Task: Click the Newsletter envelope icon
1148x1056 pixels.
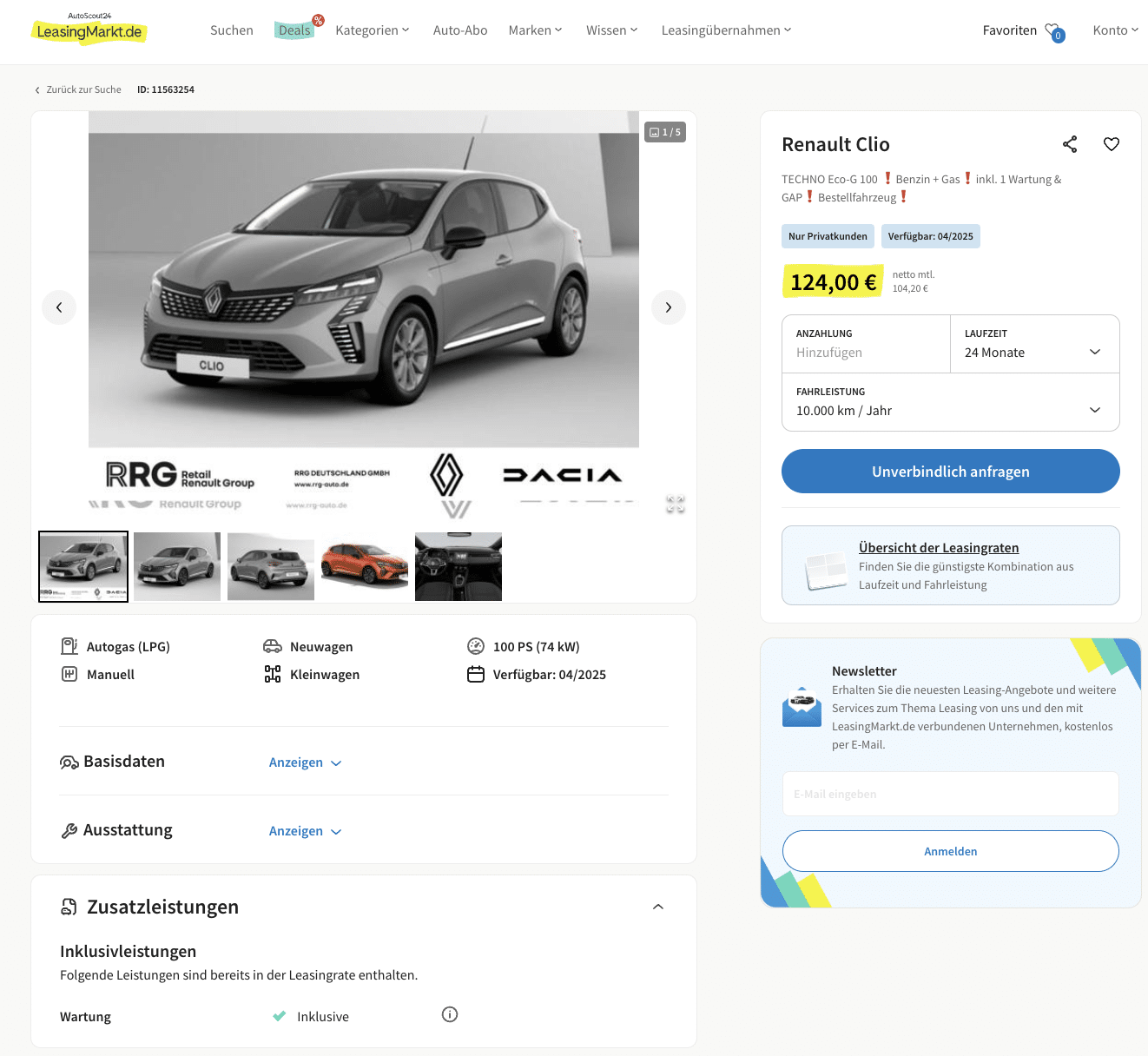Action: (802, 706)
